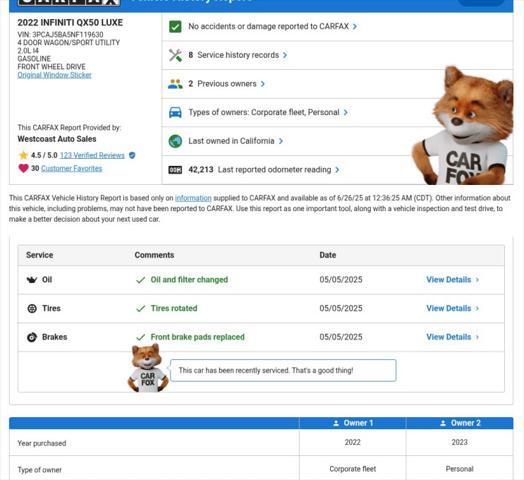Viewport: 524px width, 480px height.
Task: Open the Tires row View Details chevron
Action: point(477,308)
